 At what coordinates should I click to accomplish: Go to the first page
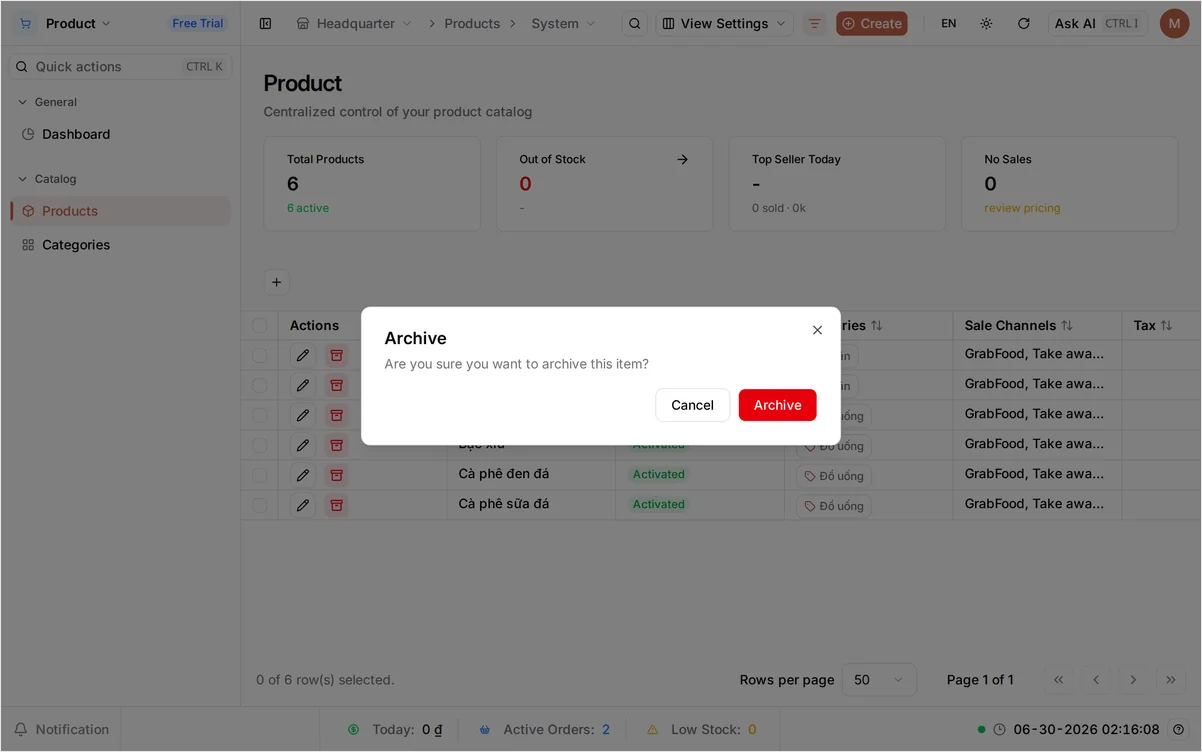coord(1059,680)
